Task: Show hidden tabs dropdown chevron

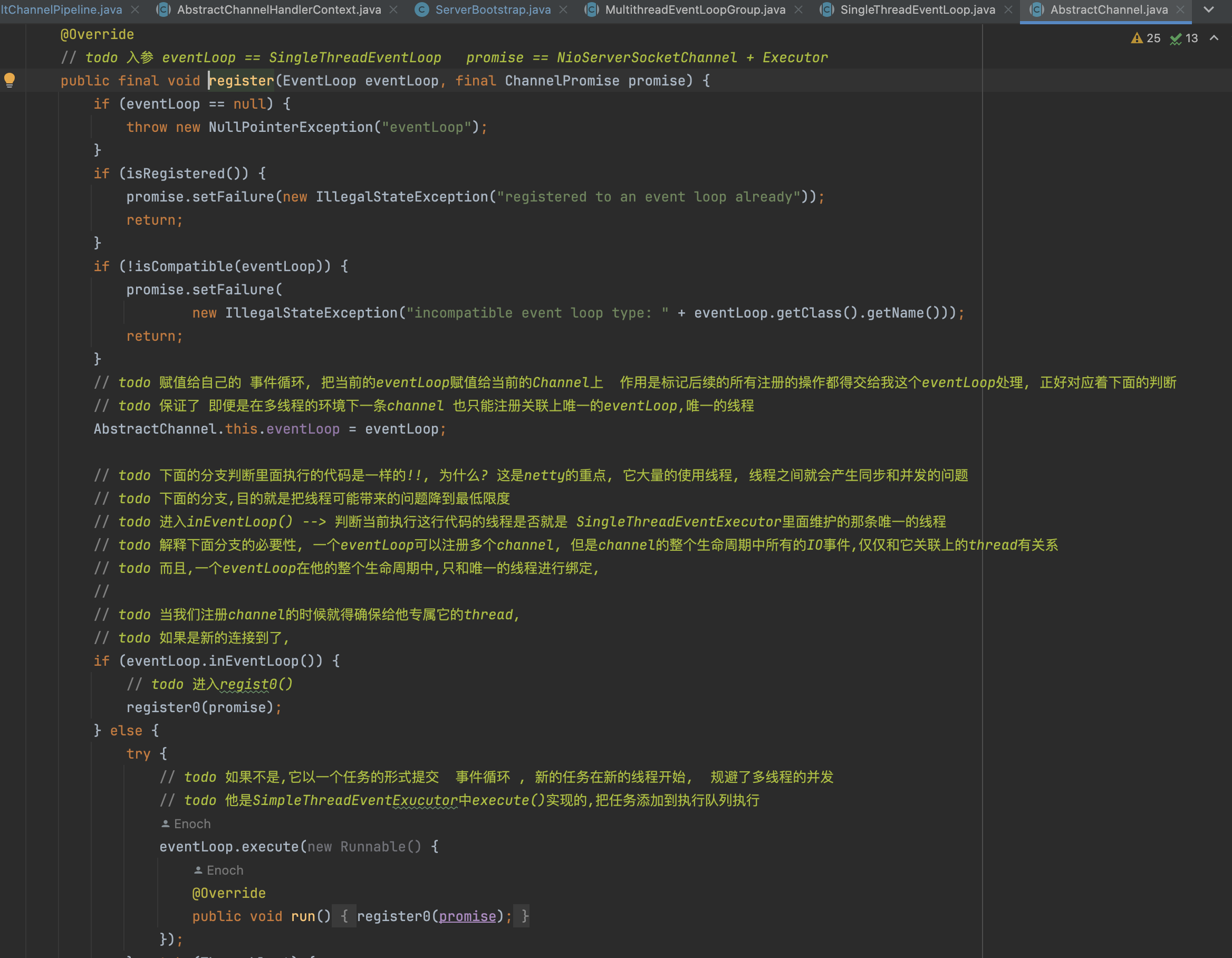Action: coord(1209,9)
